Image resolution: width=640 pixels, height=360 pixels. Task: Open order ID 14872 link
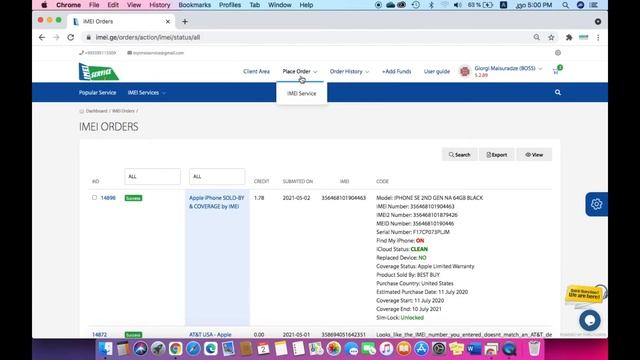[x=99, y=335]
